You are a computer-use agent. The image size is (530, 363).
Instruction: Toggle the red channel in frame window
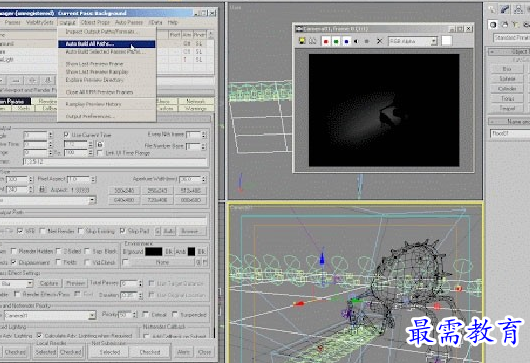[326, 41]
